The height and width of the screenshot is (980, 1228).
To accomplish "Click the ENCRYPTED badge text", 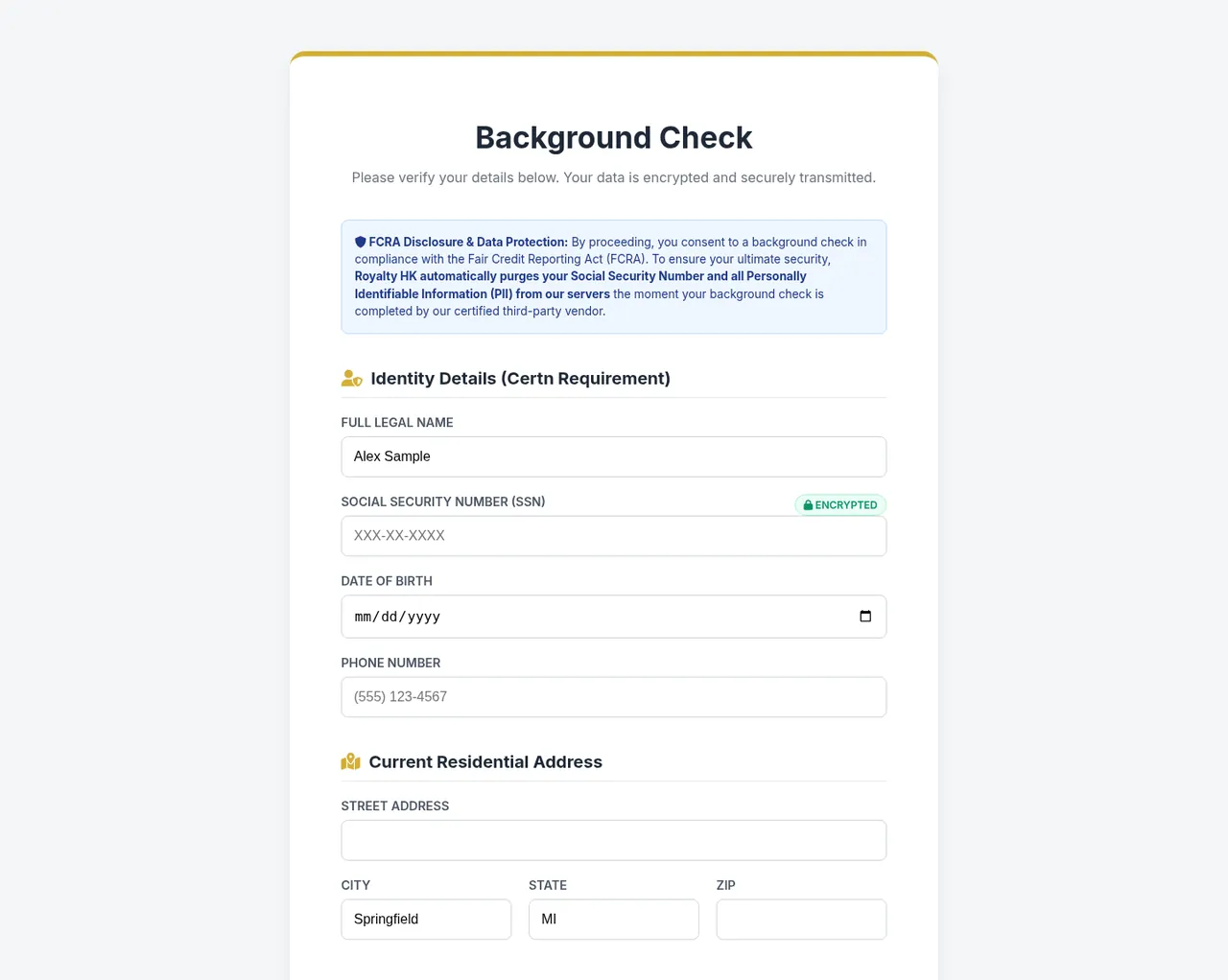I will (846, 505).
